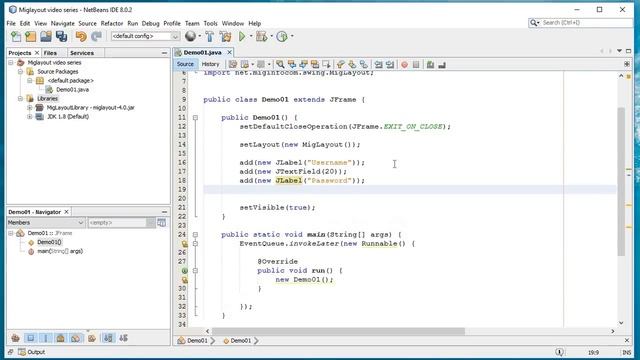
Task: Click Find Next Occurrence editor icon
Action: (x=303, y=64)
